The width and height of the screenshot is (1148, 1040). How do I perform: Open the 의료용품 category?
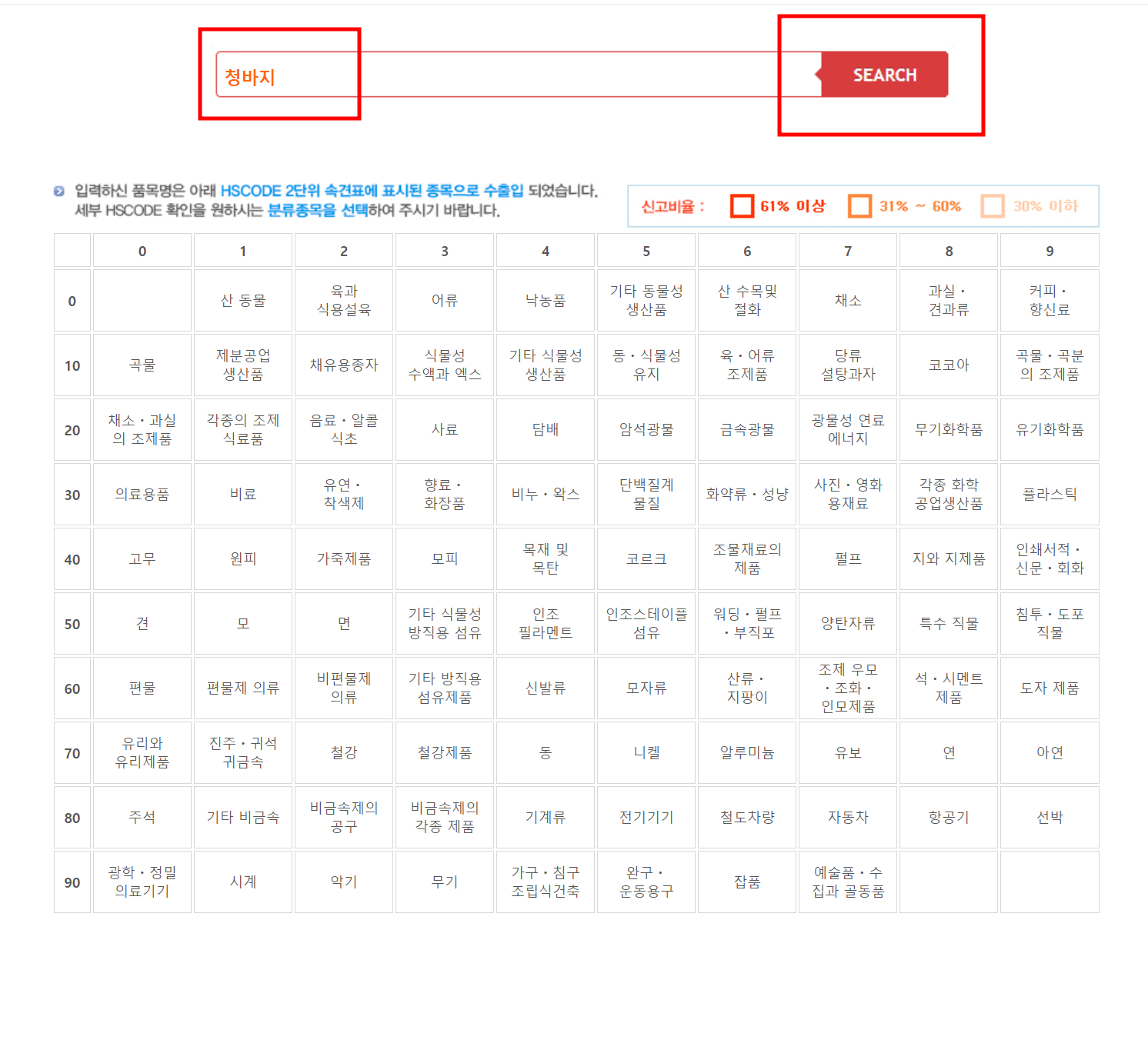(x=142, y=495)
